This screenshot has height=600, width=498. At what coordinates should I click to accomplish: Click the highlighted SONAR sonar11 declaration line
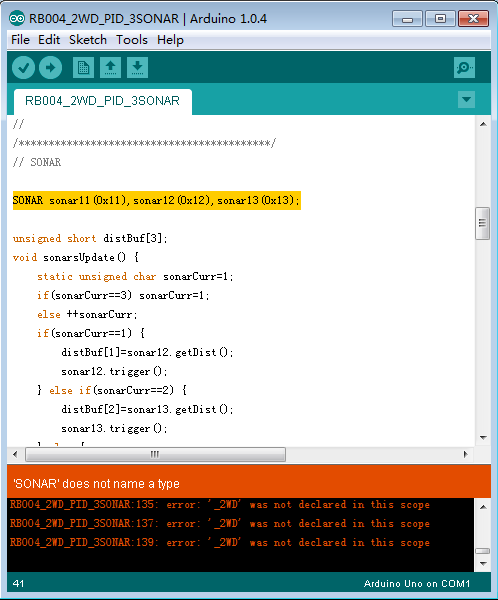point(157,201)
